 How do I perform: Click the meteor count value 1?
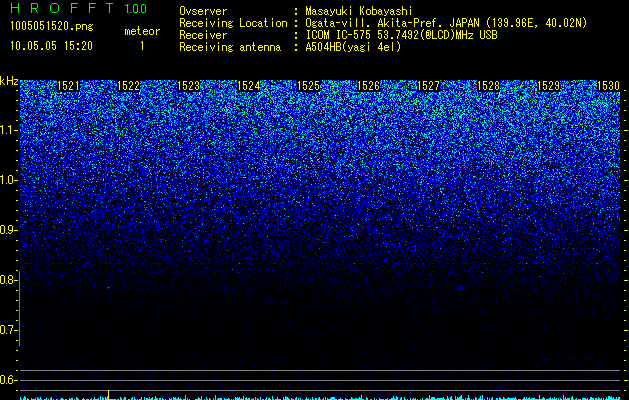142,46
